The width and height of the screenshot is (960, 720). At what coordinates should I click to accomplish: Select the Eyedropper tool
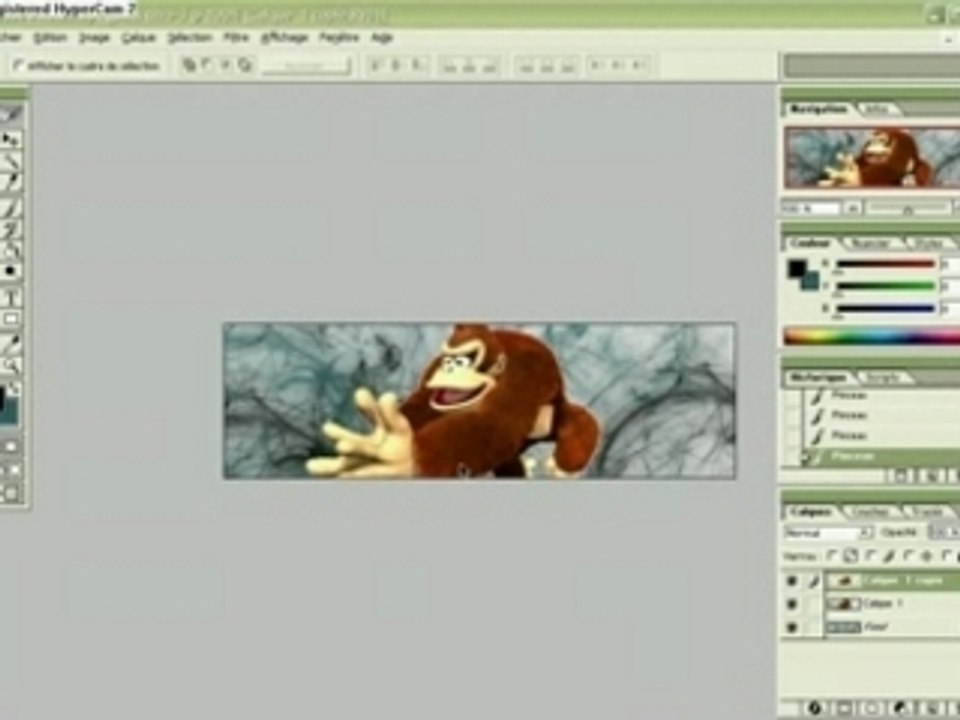10,344
